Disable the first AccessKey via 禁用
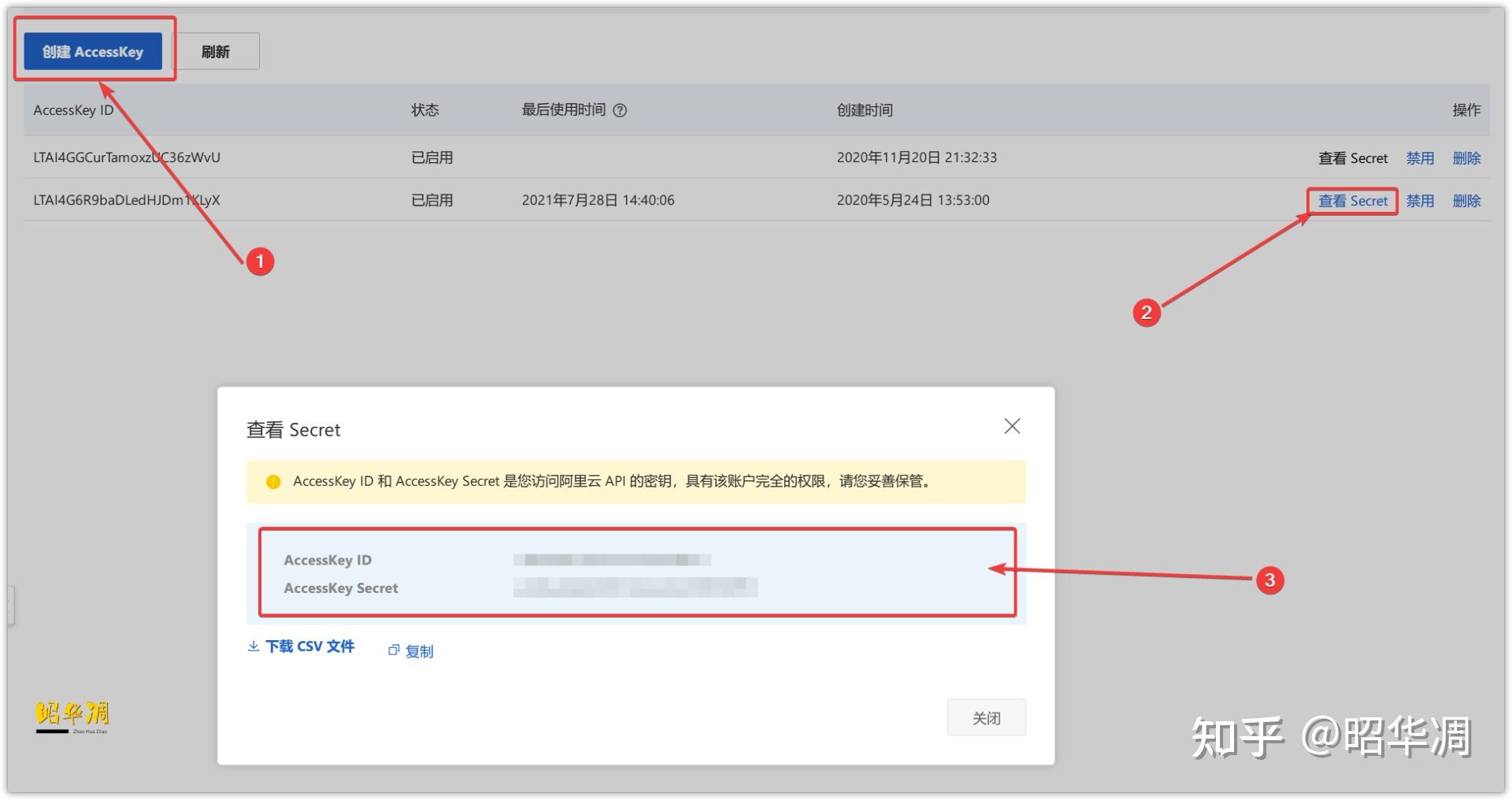1512x800 pixels. [x=1420, y=157]
